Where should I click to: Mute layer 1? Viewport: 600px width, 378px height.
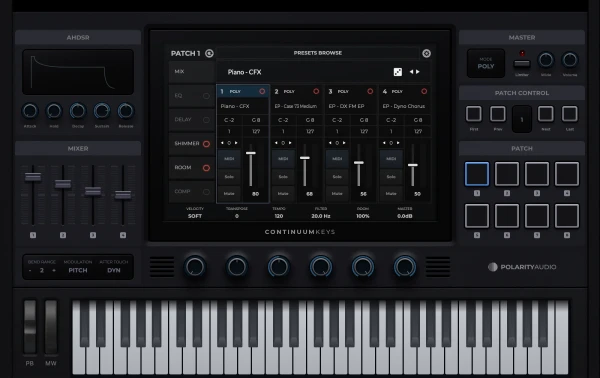pyautogui.click(x=229, y=194)
